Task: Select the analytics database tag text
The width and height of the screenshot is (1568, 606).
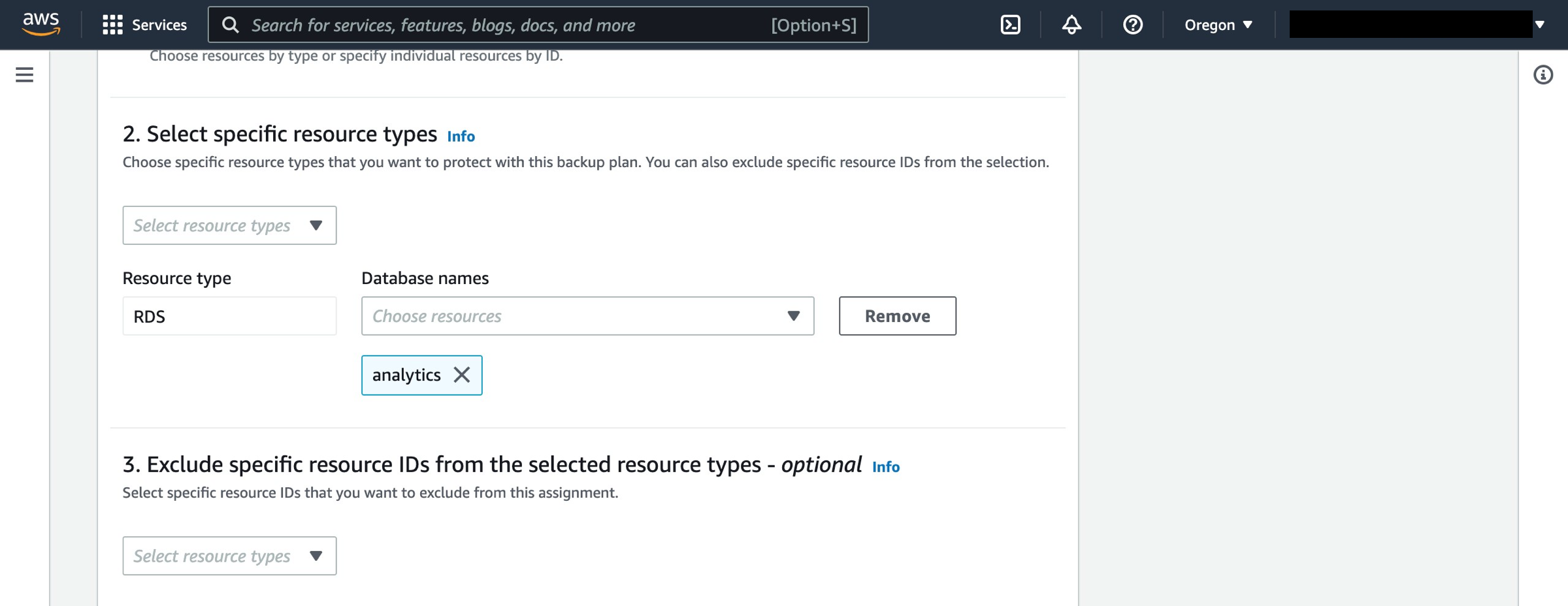Action: tap(406, 375)
